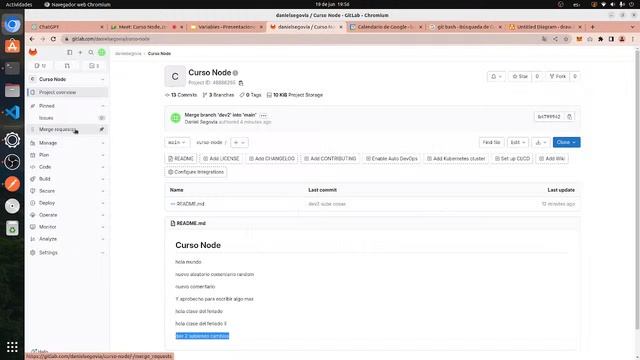Image resolution: width=640 pixels, height=360 pixels.
Task: Click the share page icon in address bar
Action: pyautogui.click(x=555, y=39)
